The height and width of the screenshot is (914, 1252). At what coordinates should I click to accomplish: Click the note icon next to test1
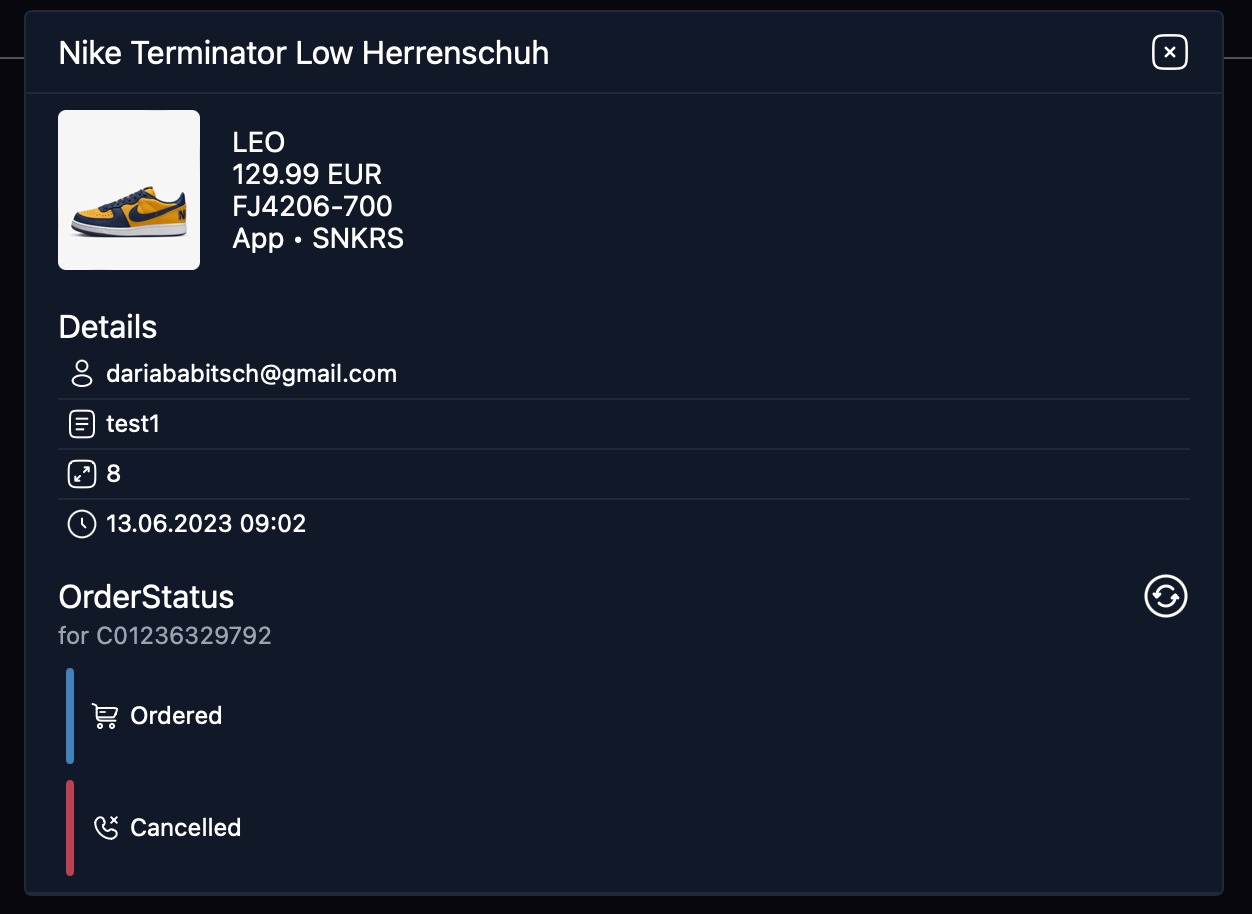(82, 424)
